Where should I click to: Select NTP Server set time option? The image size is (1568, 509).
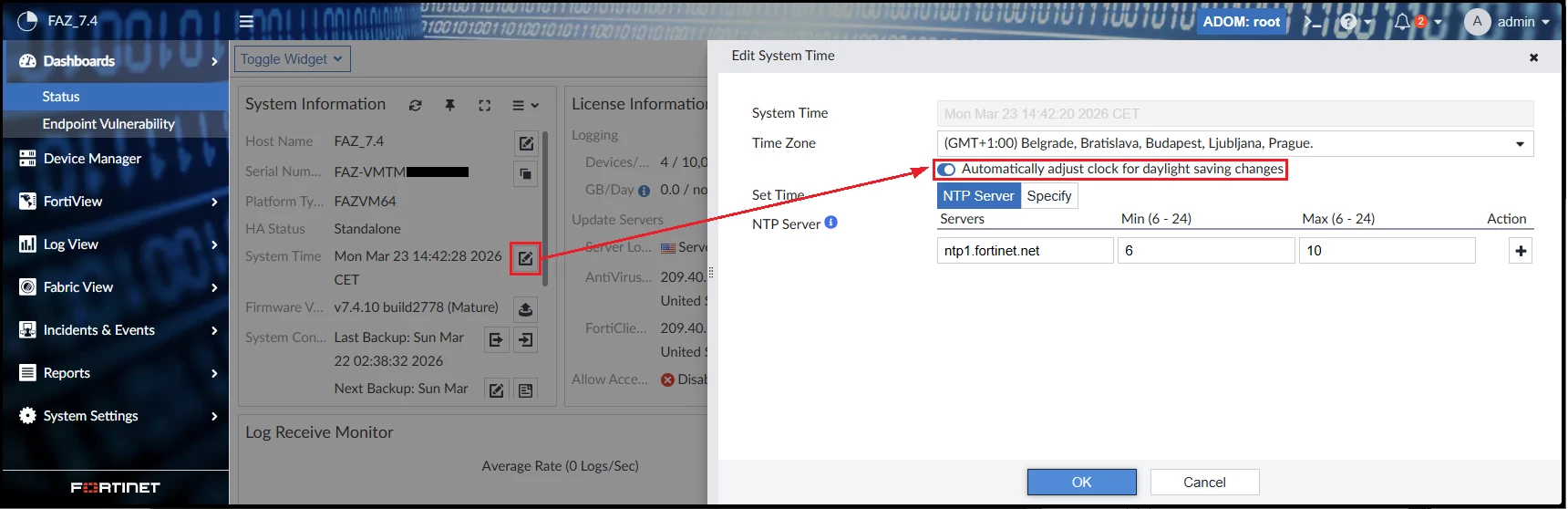[x=978, y=196]
